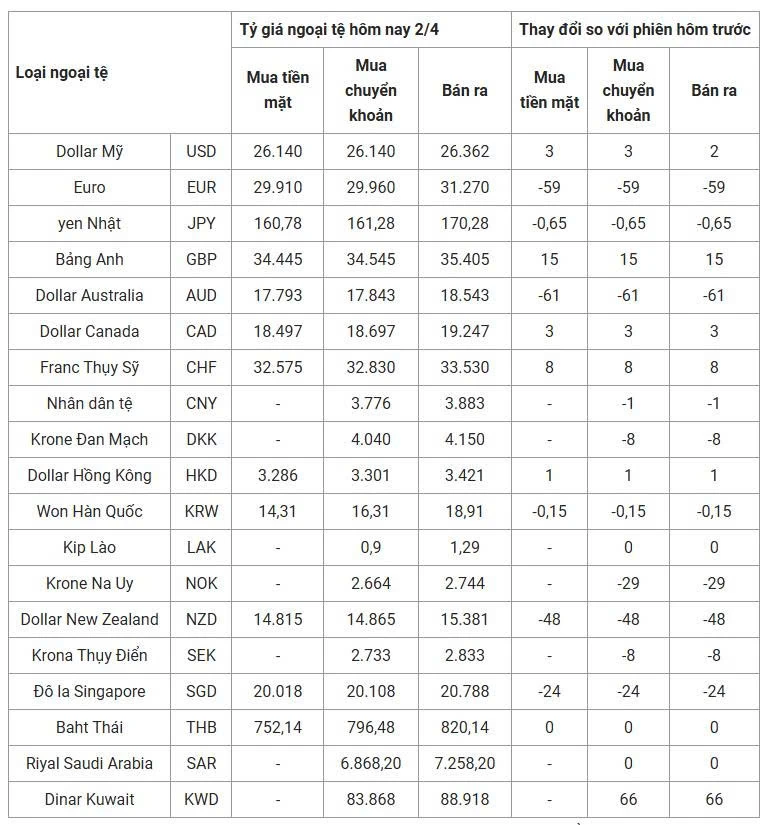This screenshot has height=825, width=763.
Task: Click the "Thay đổi so với phiên hôm trước" header
Action: point(635,29)
